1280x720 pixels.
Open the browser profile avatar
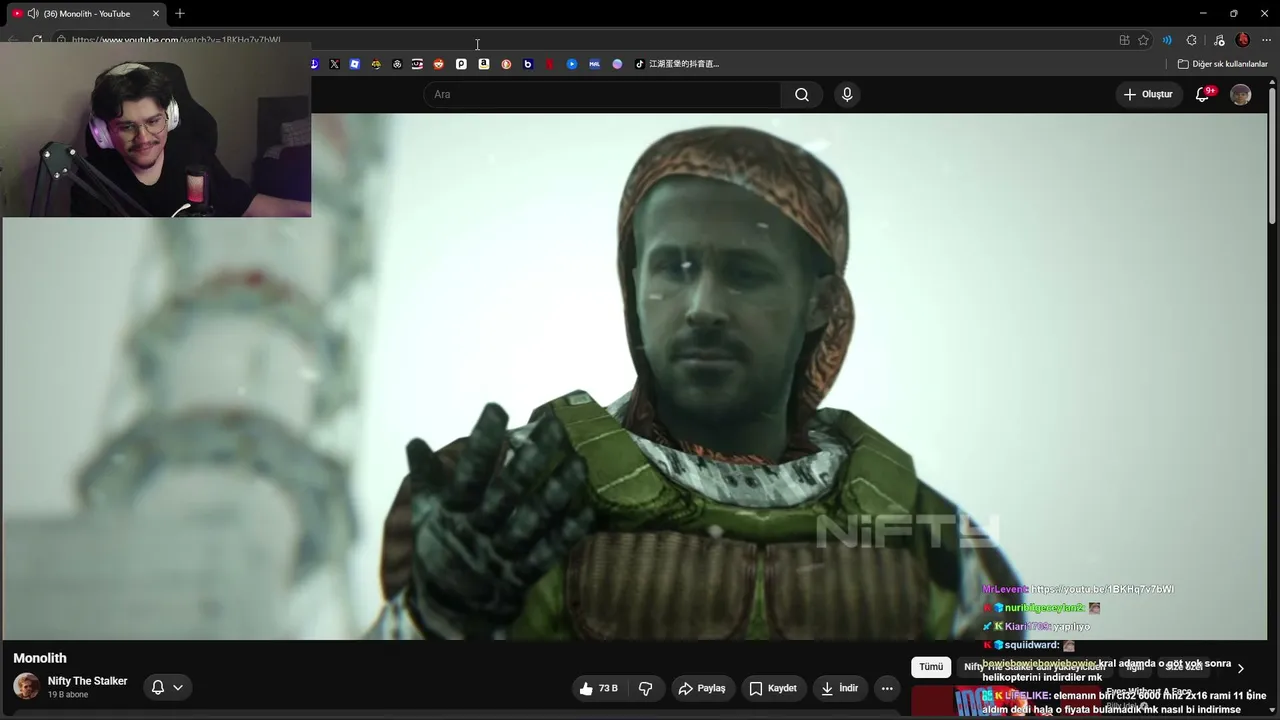pos(1243,40)
